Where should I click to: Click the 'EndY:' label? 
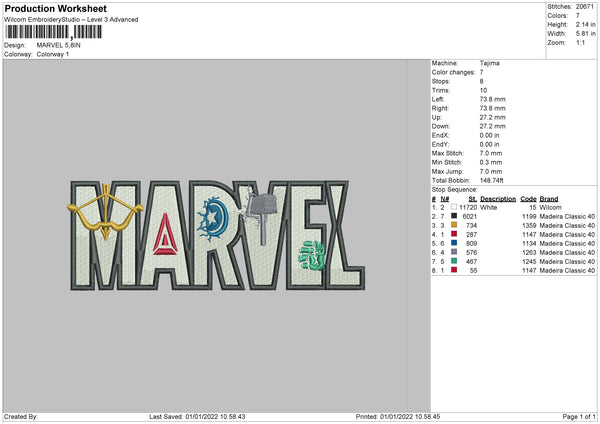pos(440,144)
